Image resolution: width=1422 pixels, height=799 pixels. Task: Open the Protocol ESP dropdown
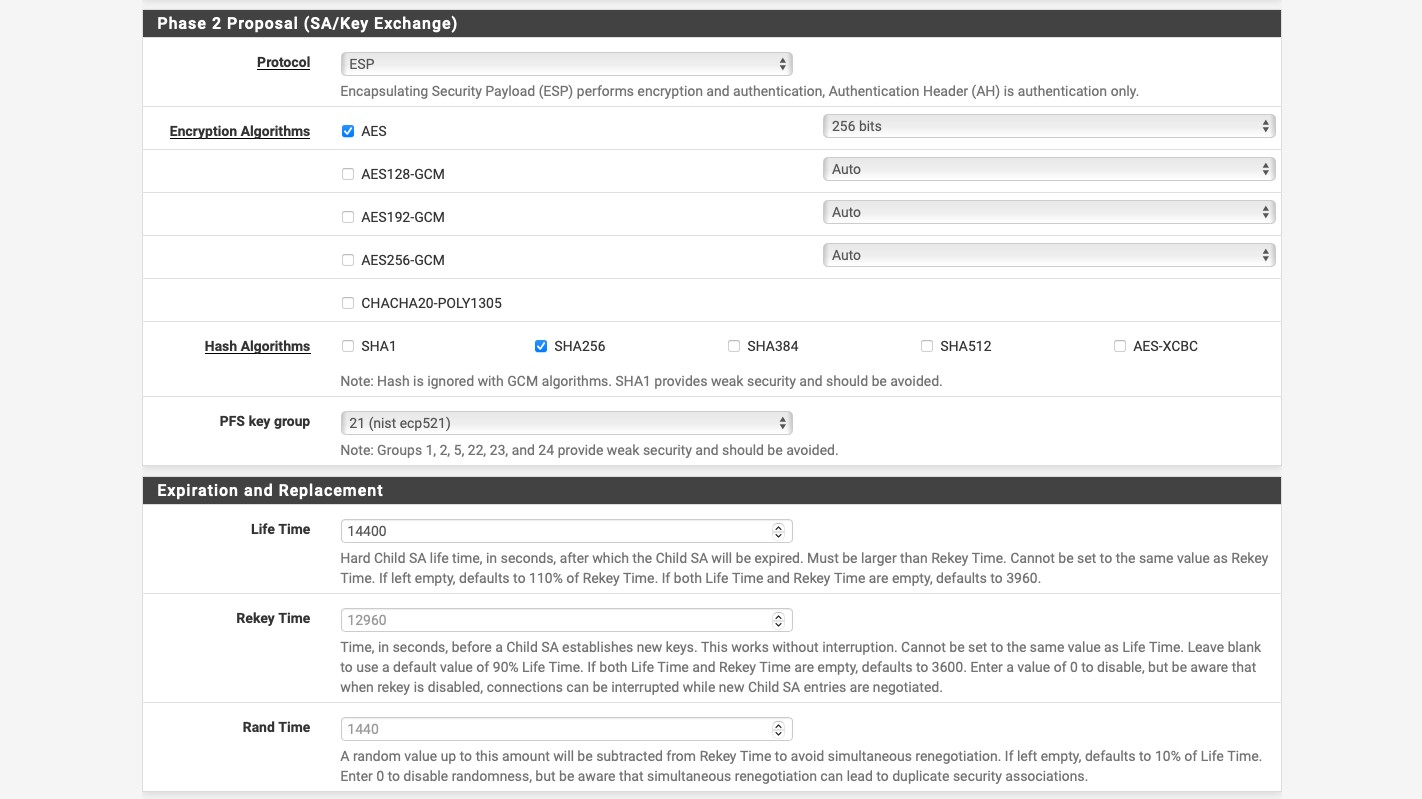tap(566, 64)
